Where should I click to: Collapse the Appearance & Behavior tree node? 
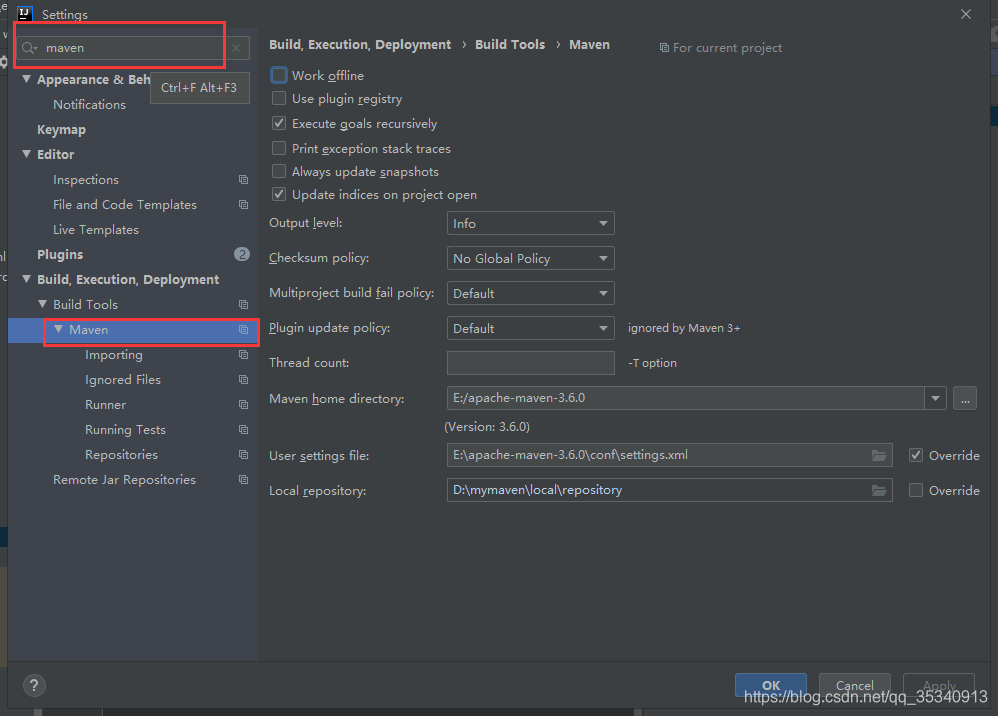(x=26, y=79)
